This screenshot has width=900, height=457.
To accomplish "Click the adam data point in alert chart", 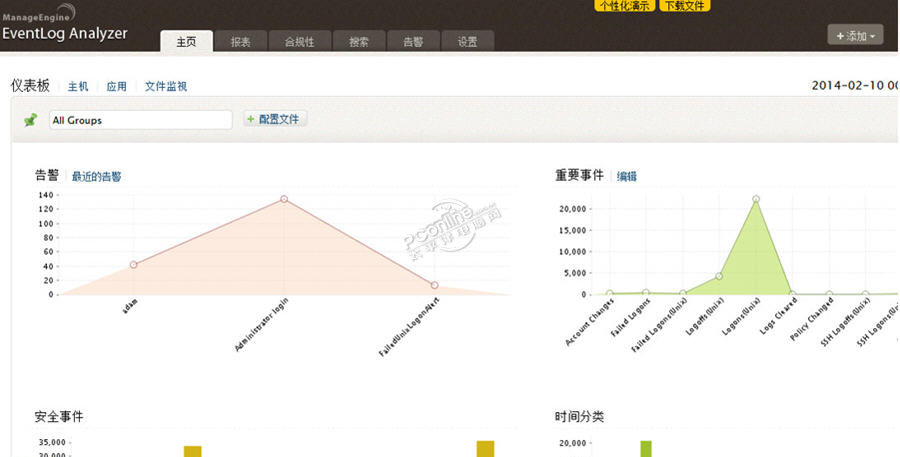I will tap(134, 265).
